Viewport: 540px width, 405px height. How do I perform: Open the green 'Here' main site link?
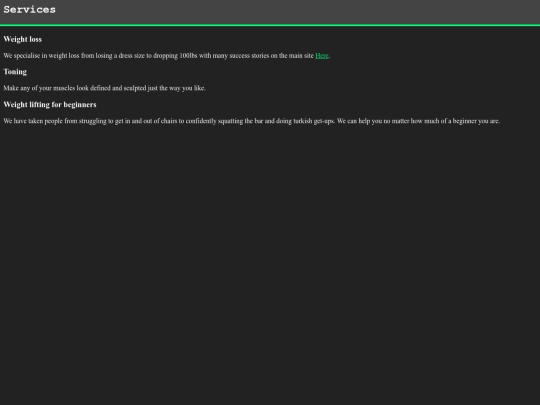coord(322,55)
